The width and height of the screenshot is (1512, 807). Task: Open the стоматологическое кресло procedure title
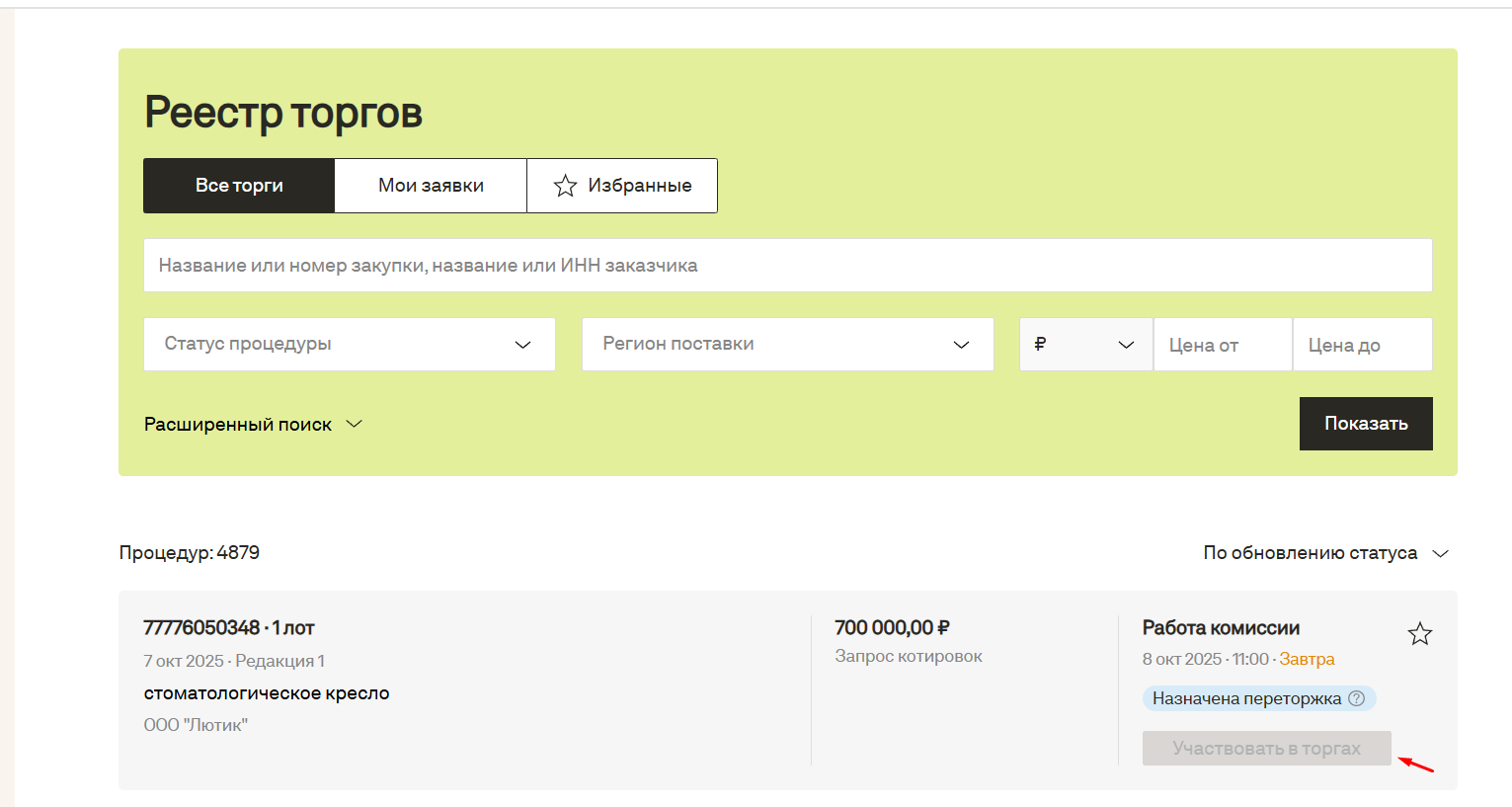[x=267, y=693]
